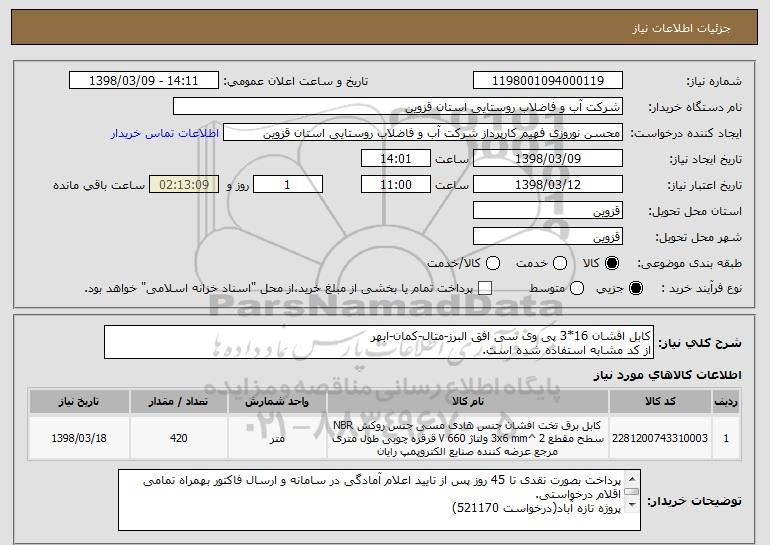Click the شهر محل تحویل field
The image size is (770, 545).
(x=548, y=237)
